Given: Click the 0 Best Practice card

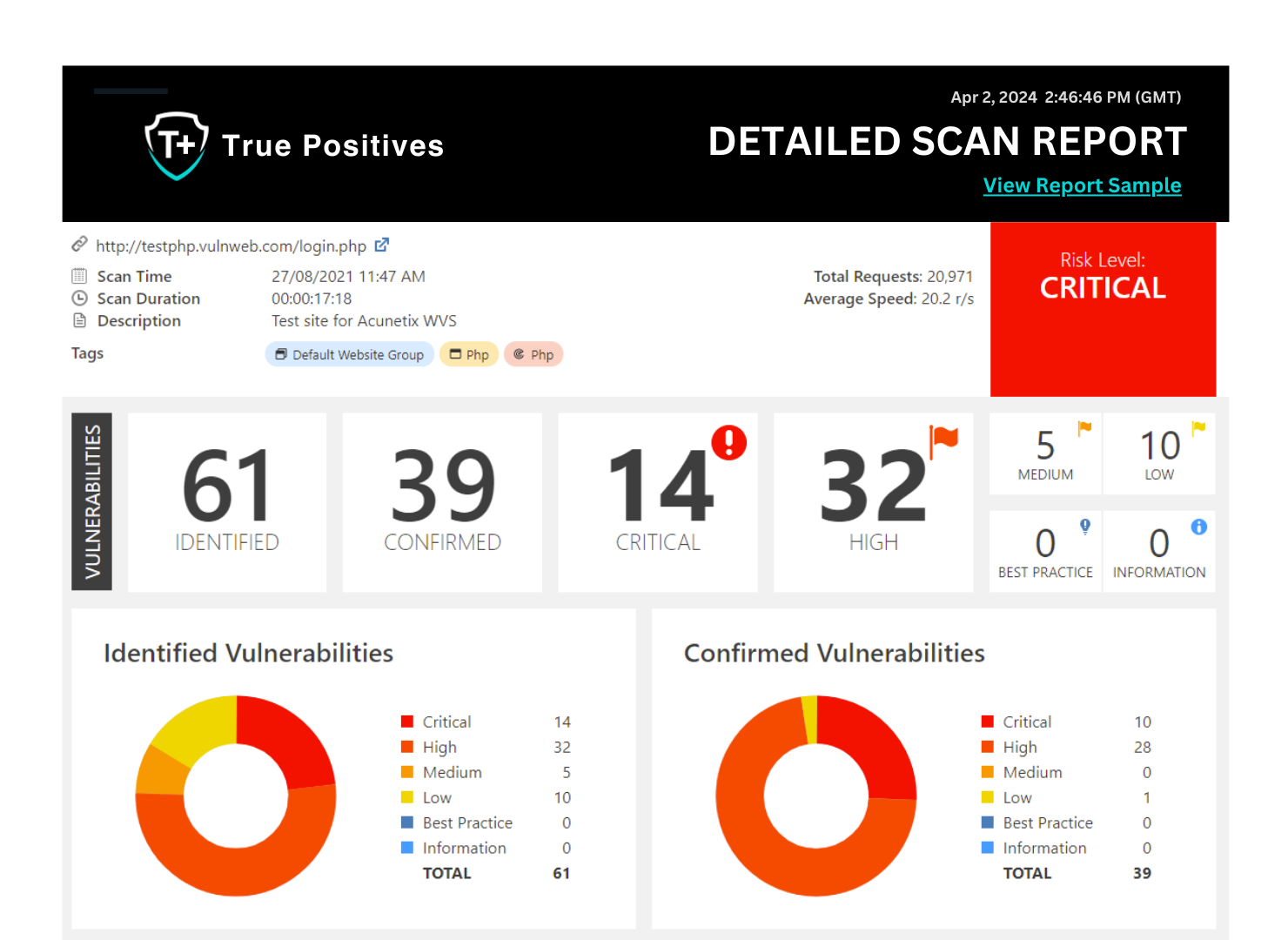Looking at the screenshot, I should point(1045,552).
